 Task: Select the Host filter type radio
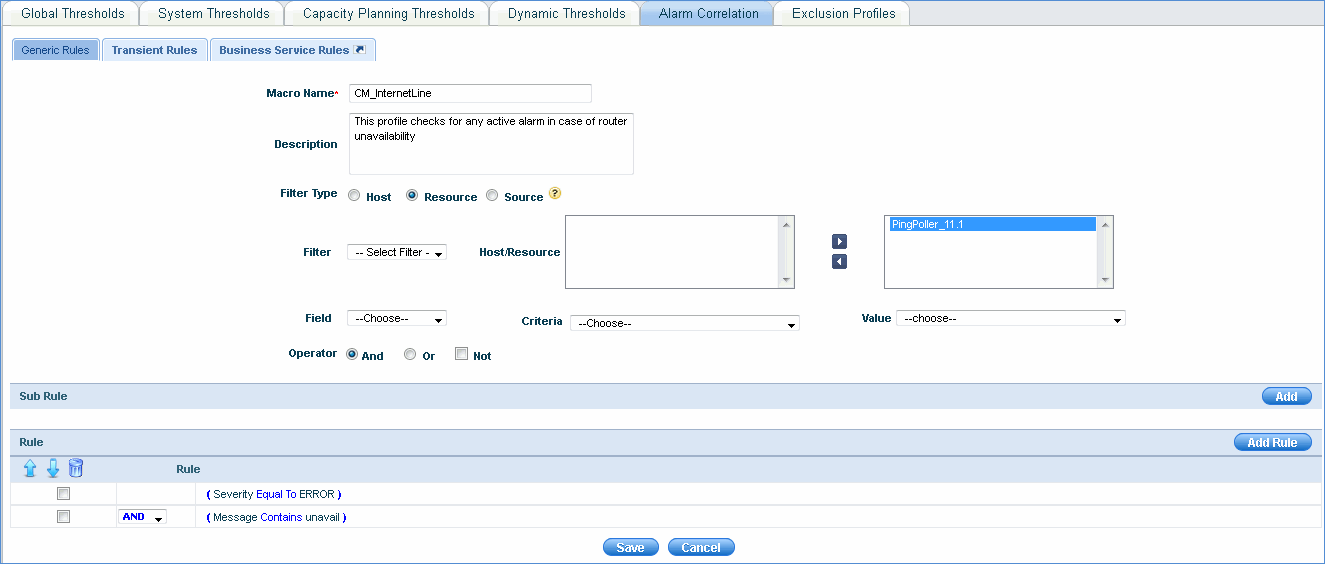(354, 196)
